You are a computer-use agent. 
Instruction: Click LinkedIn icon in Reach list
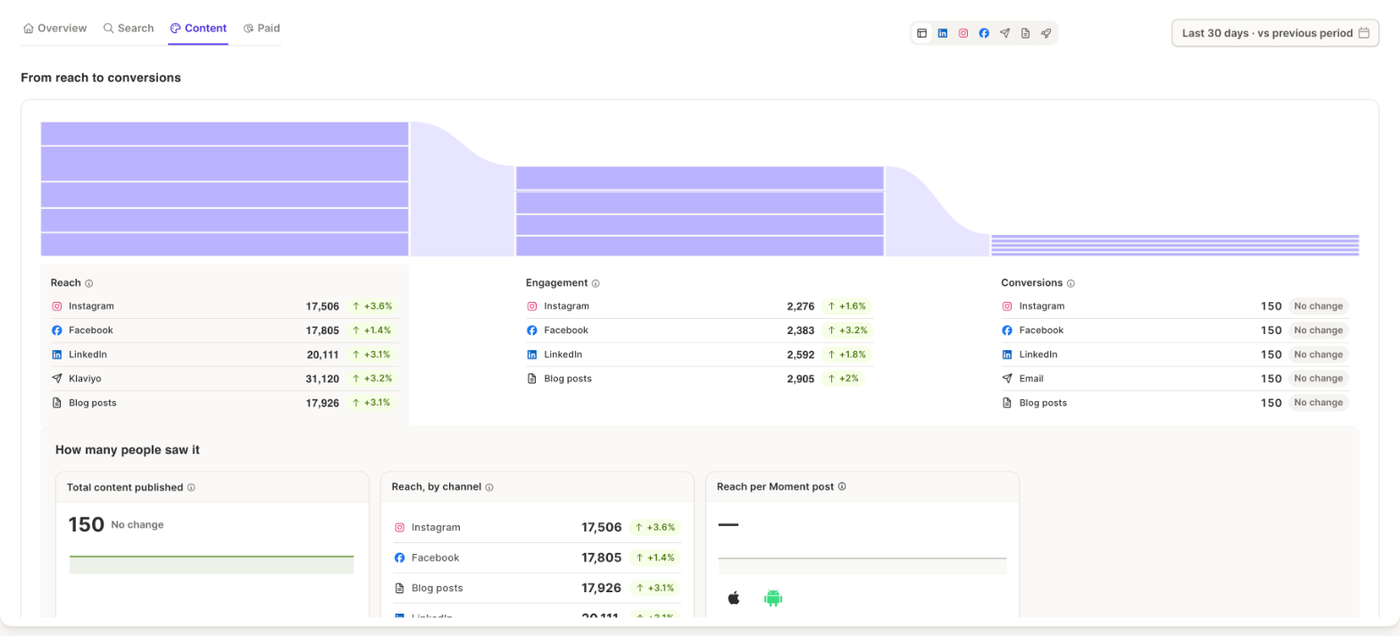pyautogui.click(x=57, y=355)
